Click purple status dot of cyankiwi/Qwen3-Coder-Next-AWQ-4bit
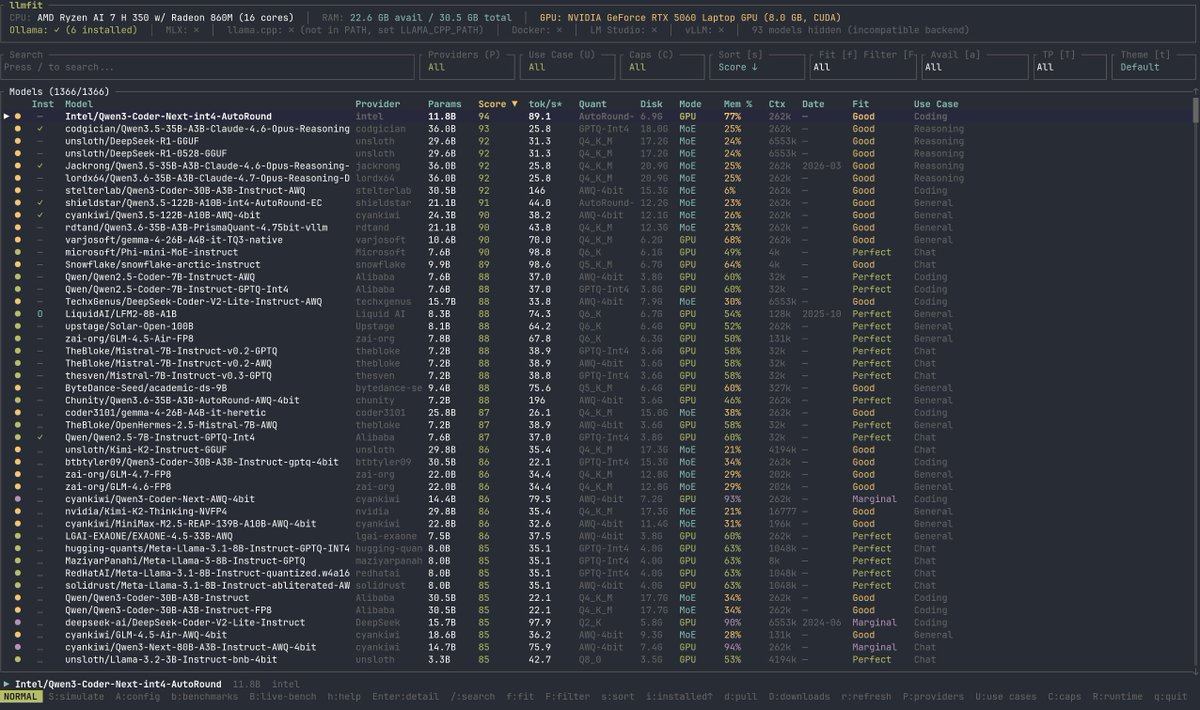1200x710 pixels. (17, 499)
